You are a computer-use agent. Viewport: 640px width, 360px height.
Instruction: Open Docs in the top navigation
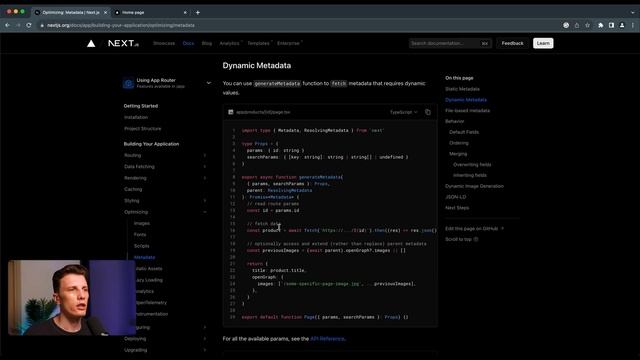click(188, 43)
